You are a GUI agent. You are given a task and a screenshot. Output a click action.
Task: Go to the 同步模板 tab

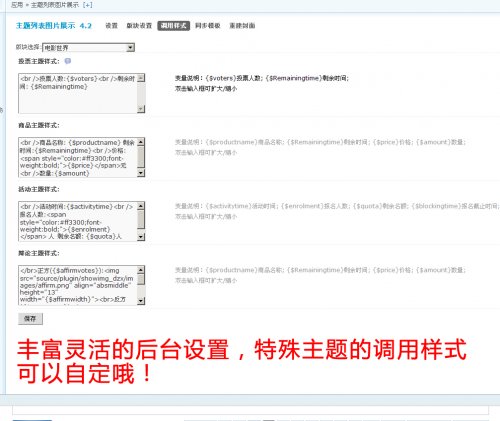point(208,26)
